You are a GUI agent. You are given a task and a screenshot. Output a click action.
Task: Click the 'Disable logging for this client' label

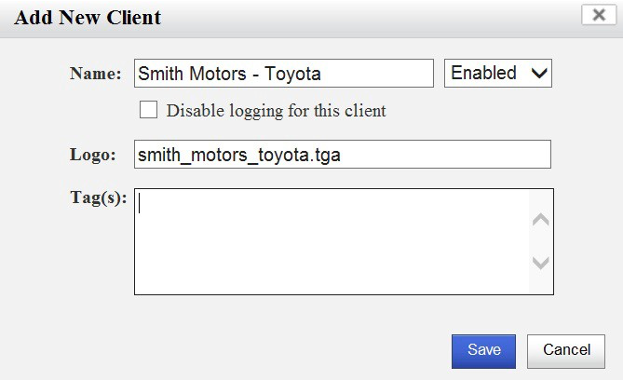276,111
